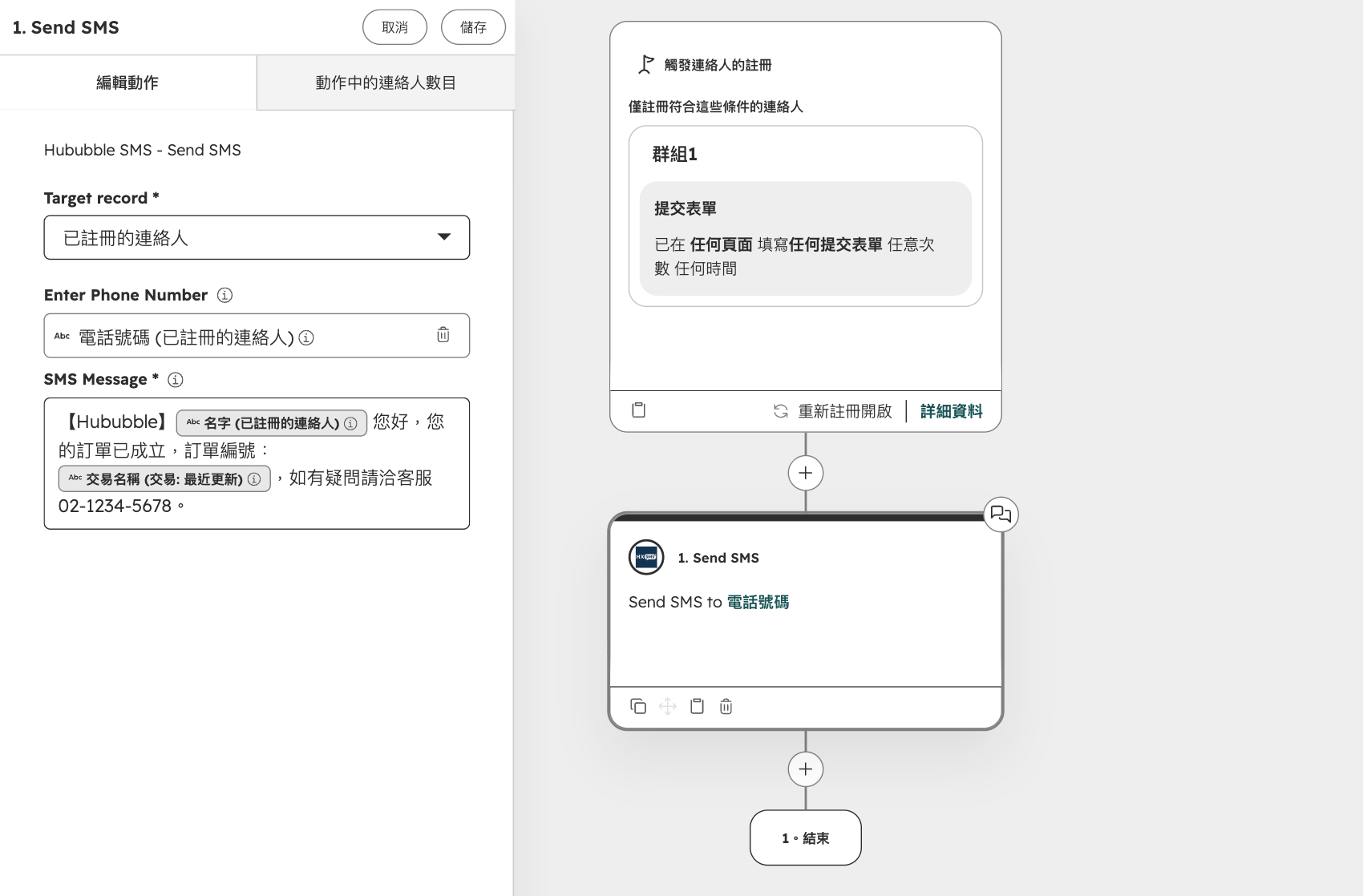Click info icon inside the 電話號碼 token
Image resolution: width=1363 pixels, height=896 pixels.
pos(306,338)
